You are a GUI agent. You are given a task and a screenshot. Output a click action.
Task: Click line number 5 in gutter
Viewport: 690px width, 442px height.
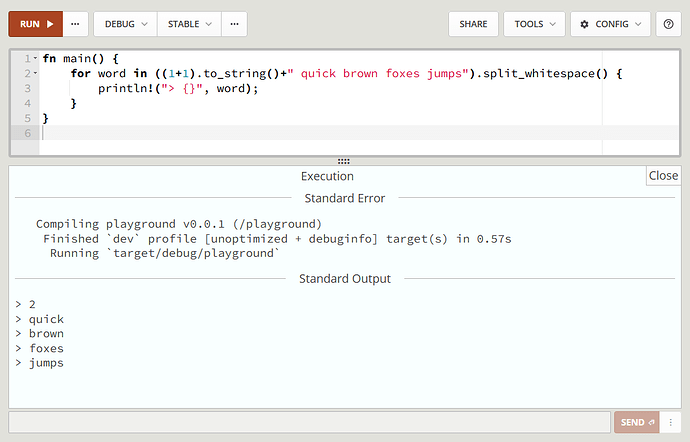[x=27, y=118]
